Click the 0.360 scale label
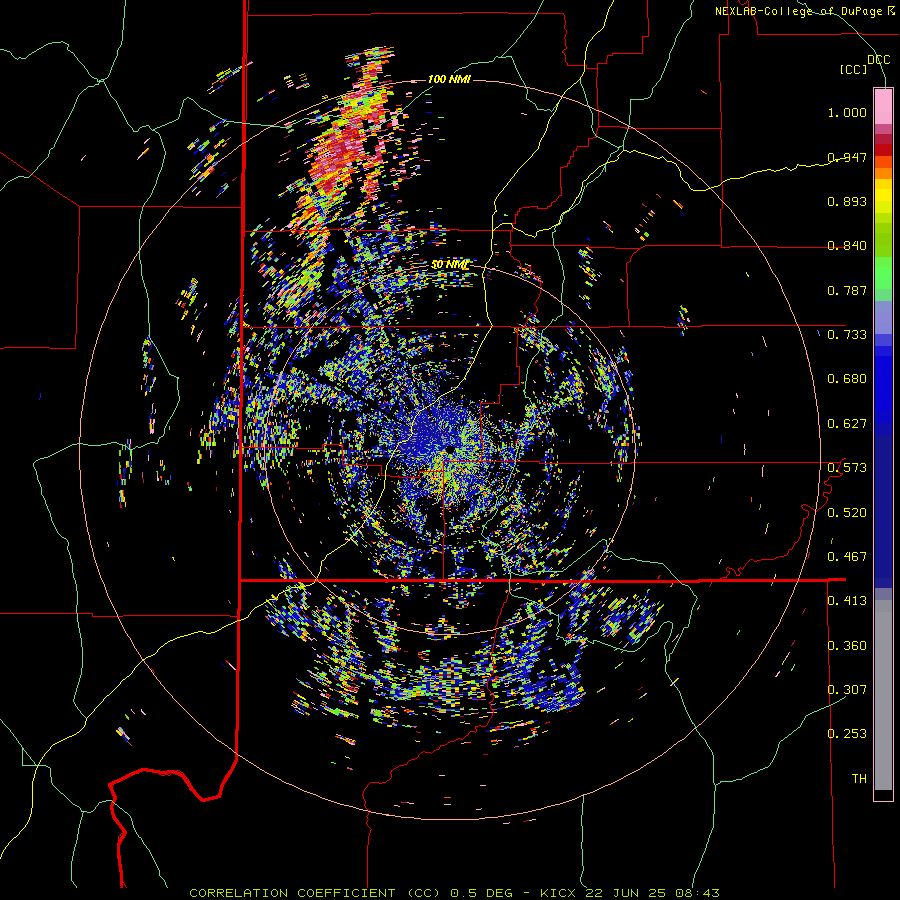Viewport: 900px width, 900px height. tap(847, 646)
